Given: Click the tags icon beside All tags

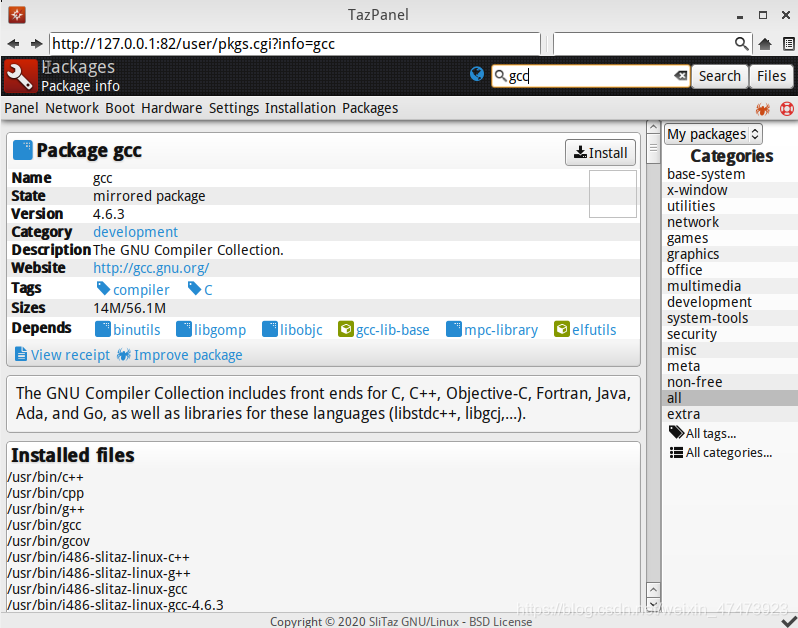Looking at the screenshot, I should pyautogui.click(x=676, y=433).
